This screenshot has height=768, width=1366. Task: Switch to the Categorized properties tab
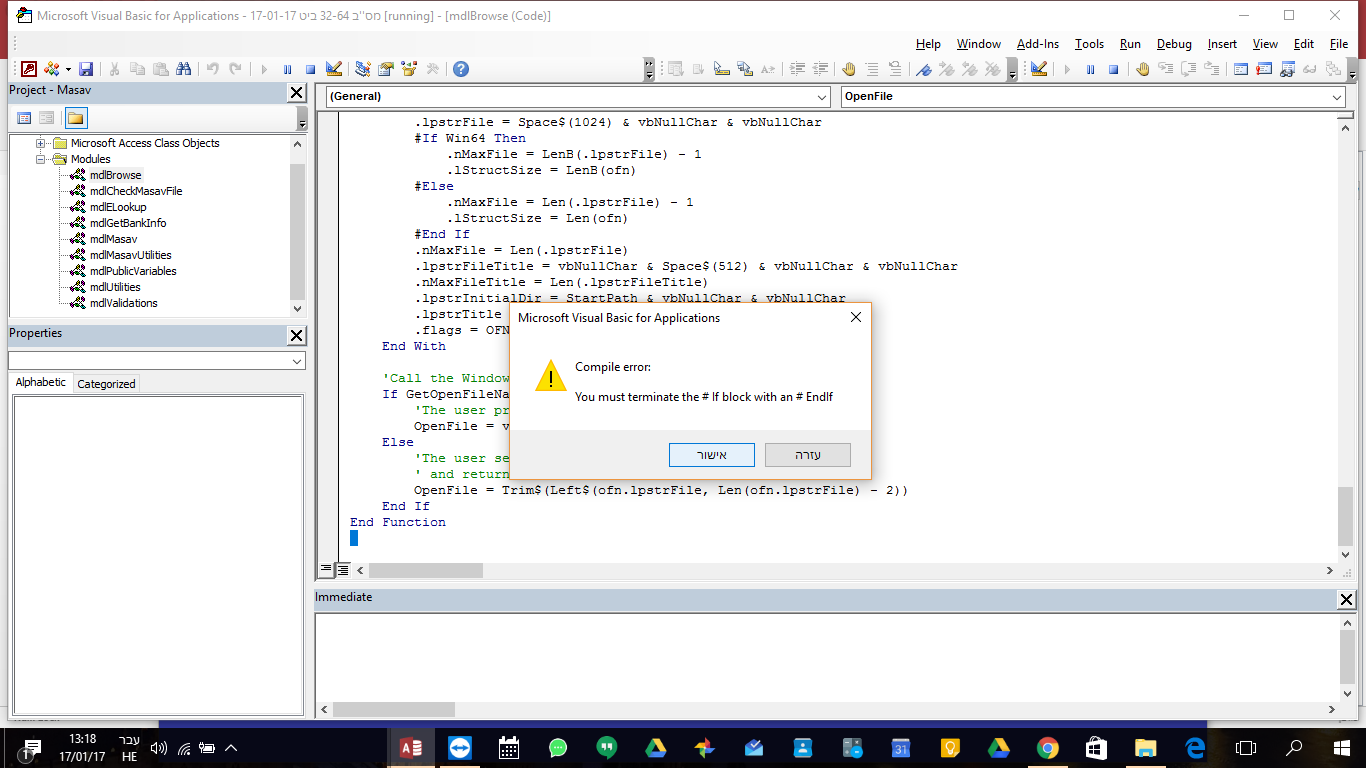[106, 384]
